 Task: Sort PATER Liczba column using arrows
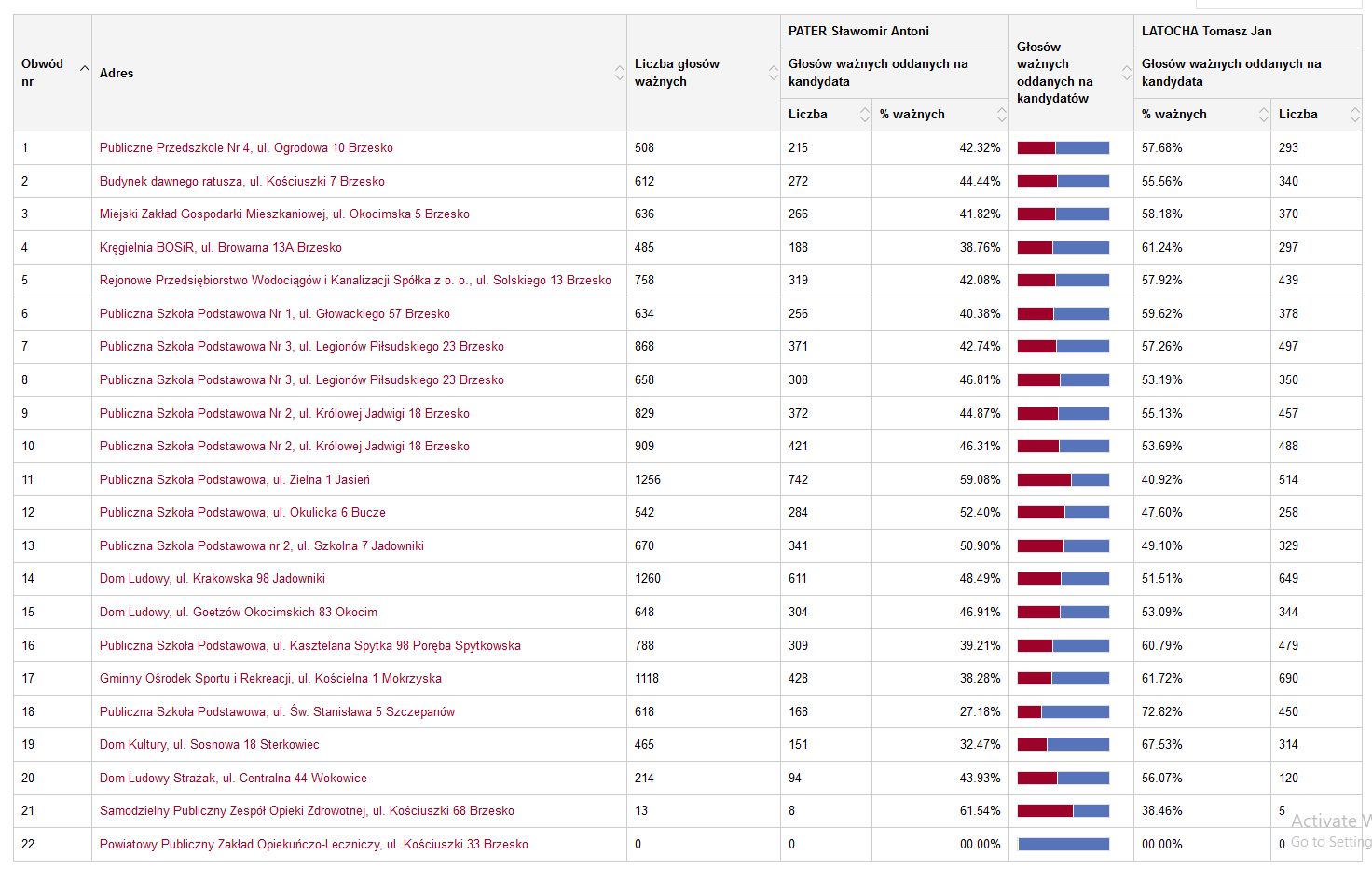(864, 115)
